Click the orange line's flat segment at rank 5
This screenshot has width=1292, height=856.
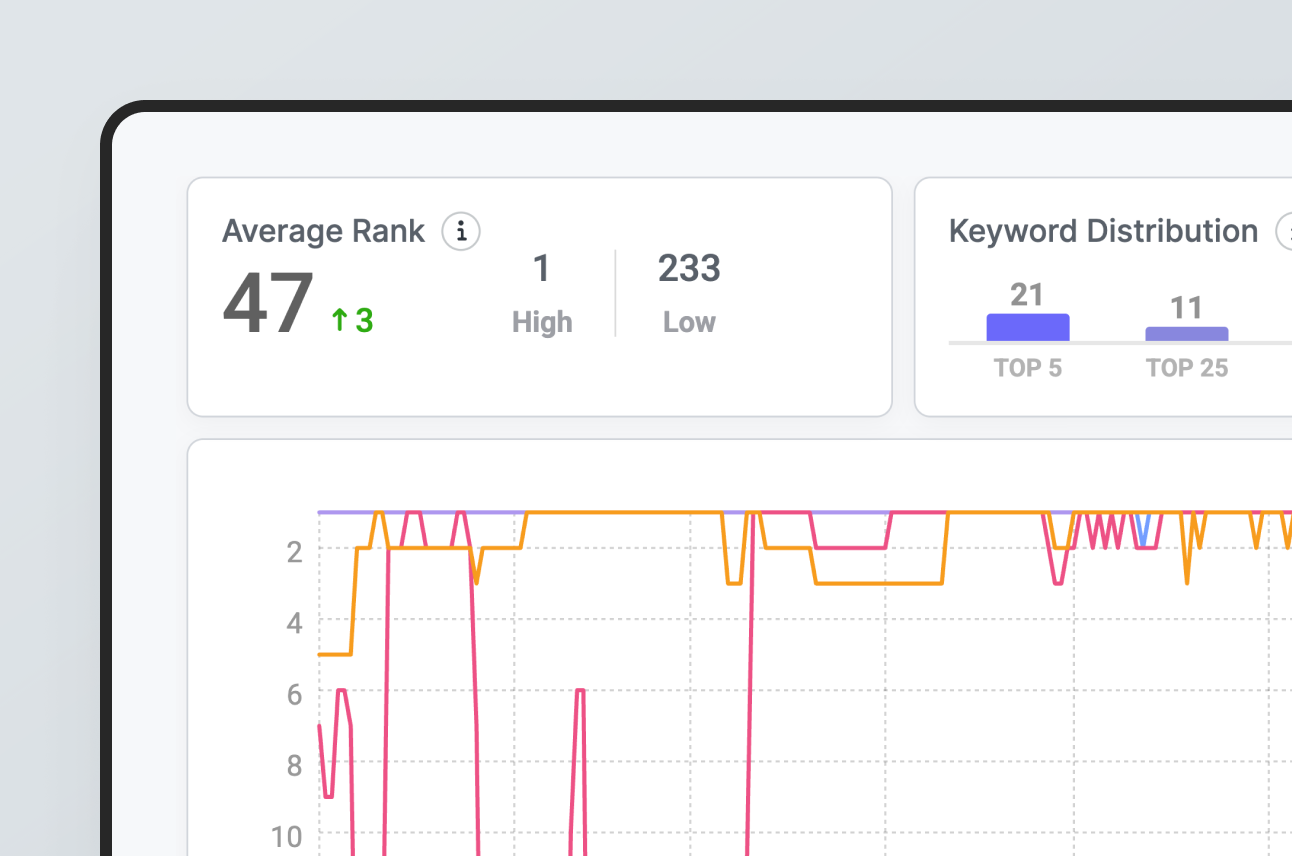[x=335, y=654]
